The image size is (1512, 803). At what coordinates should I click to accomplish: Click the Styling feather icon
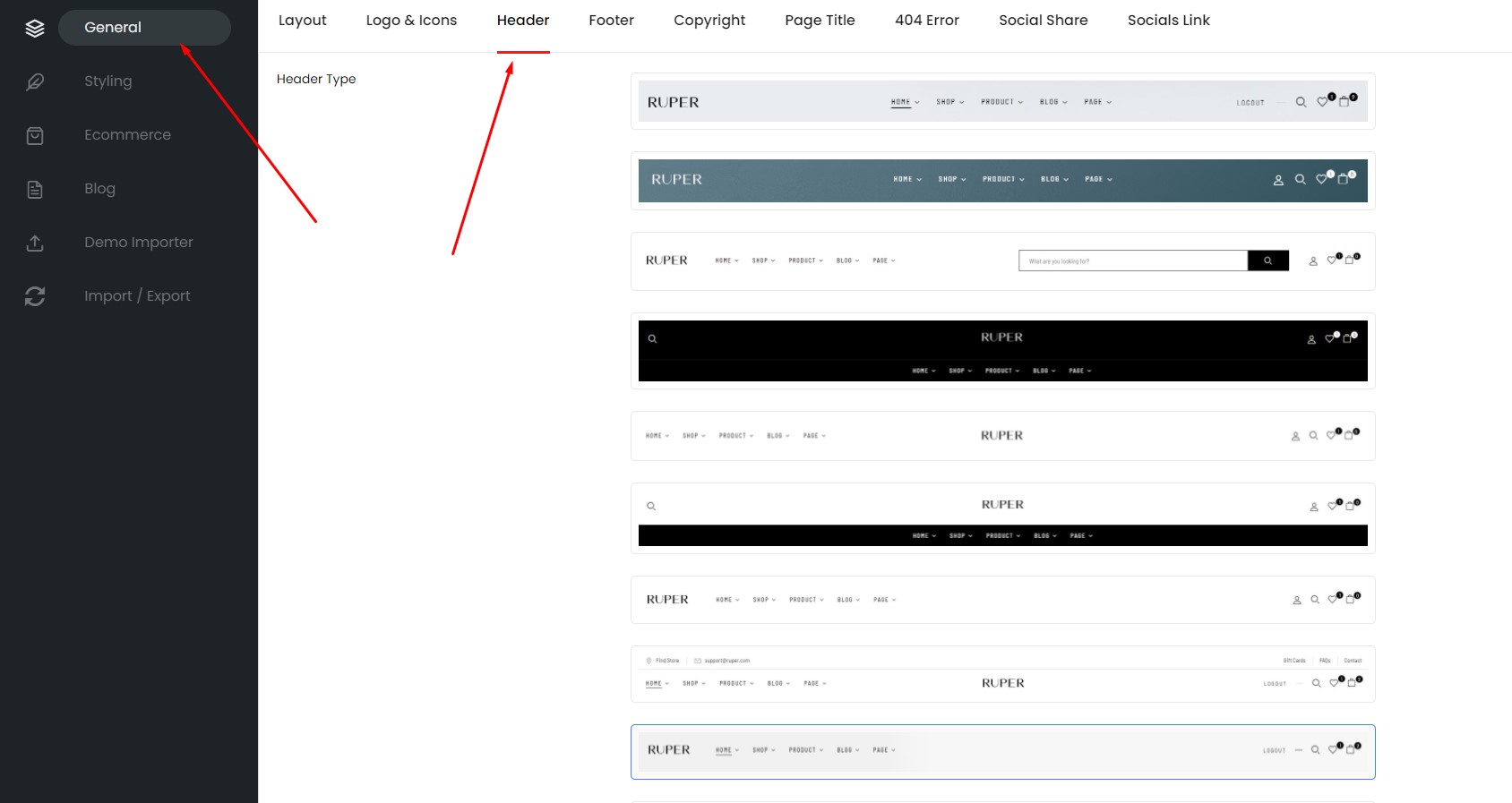pyautogui.click(x=35, y=81)
